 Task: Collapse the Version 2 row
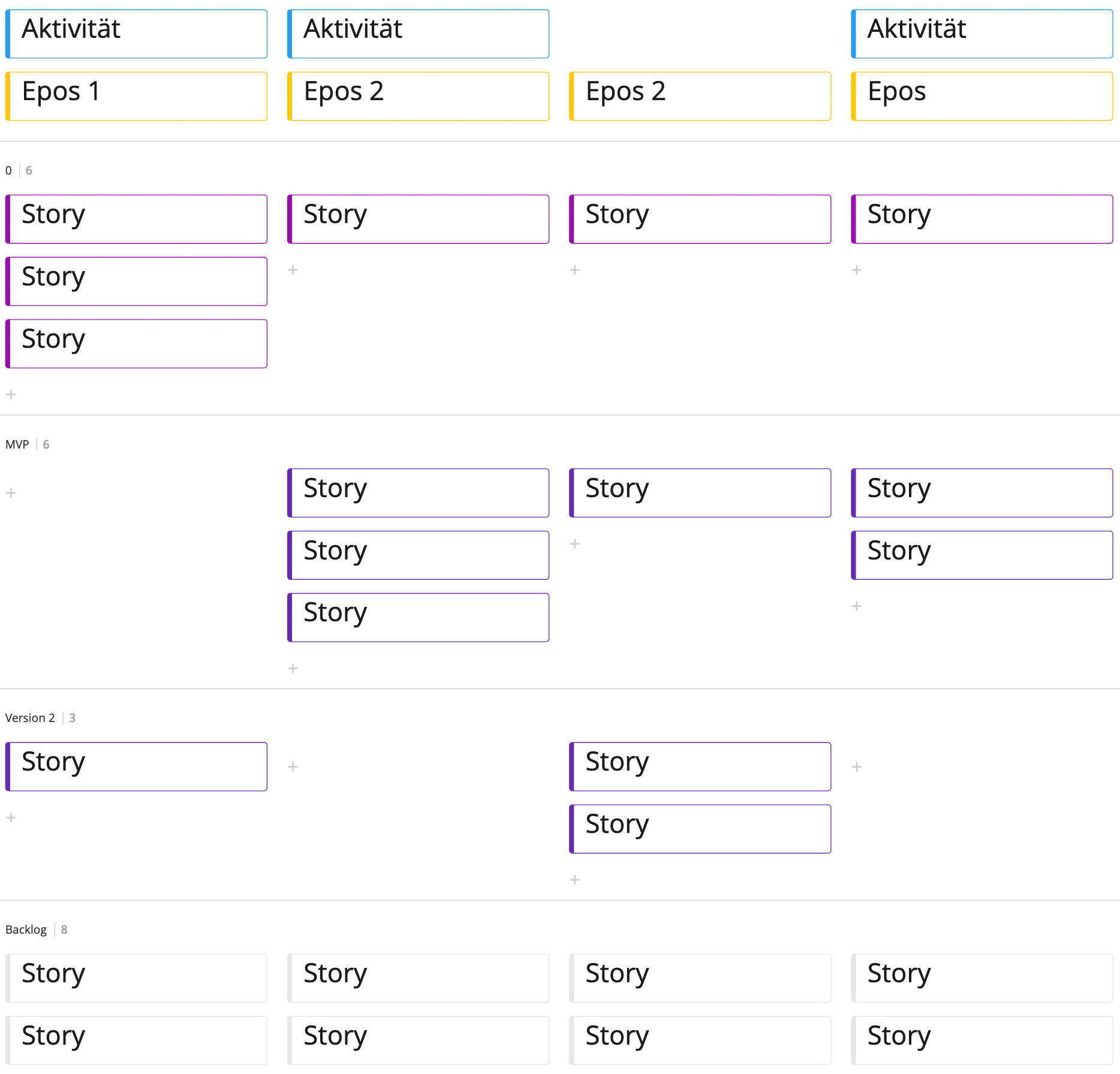[30, 718]
